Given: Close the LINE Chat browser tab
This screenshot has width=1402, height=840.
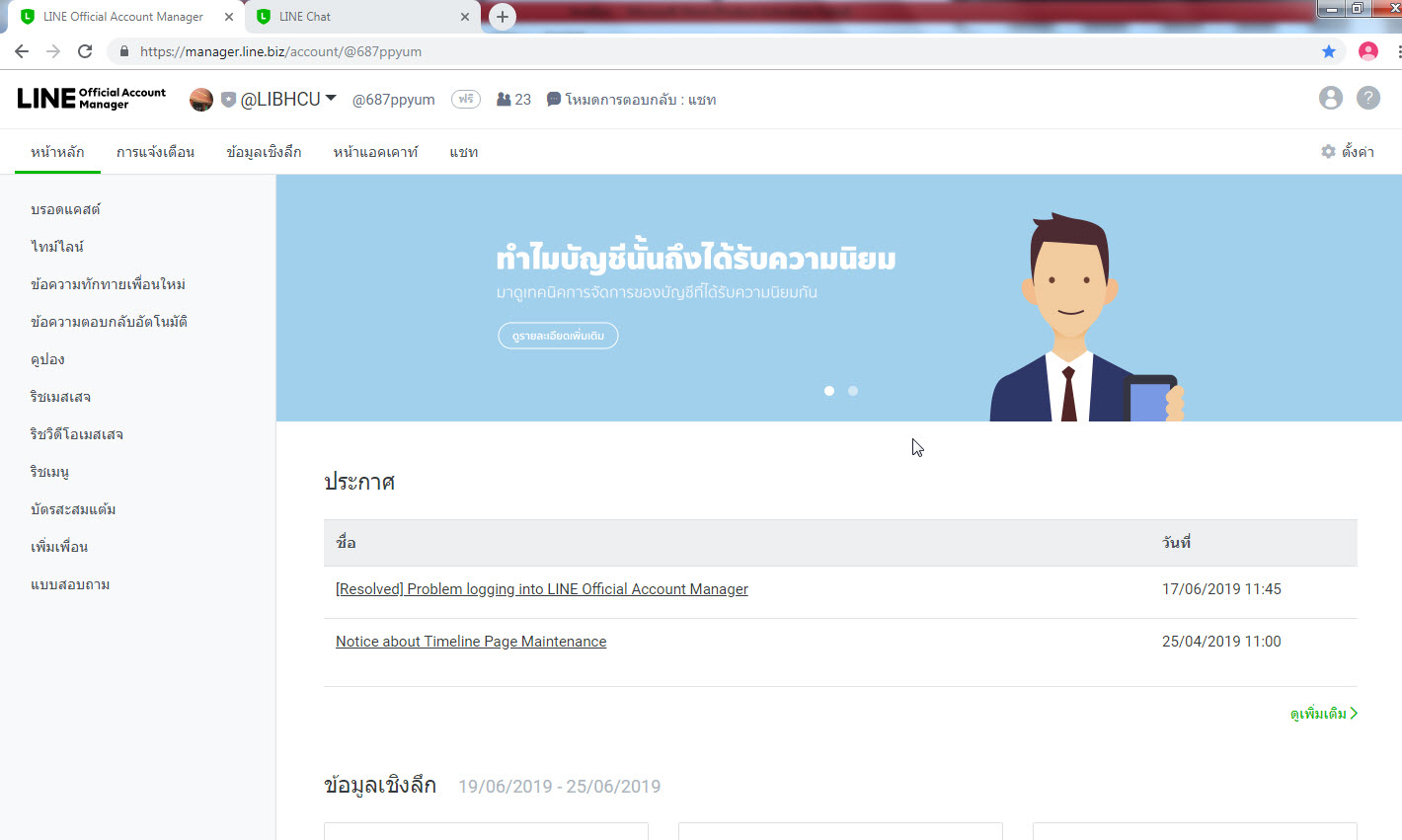Looking at the screenshot, I should [x=465, y=17].
